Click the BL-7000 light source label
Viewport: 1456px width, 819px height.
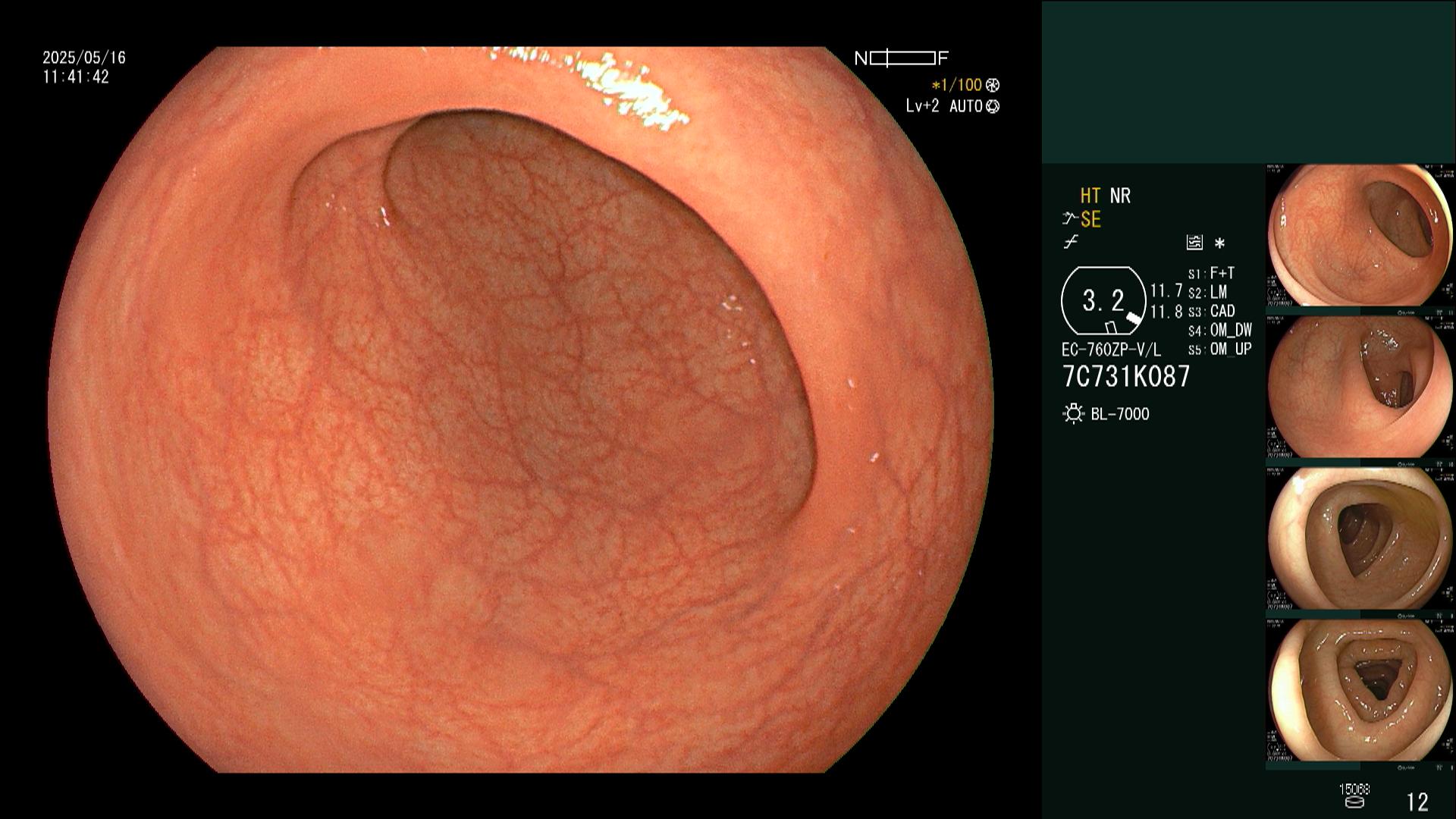(x=1120, y=414)
